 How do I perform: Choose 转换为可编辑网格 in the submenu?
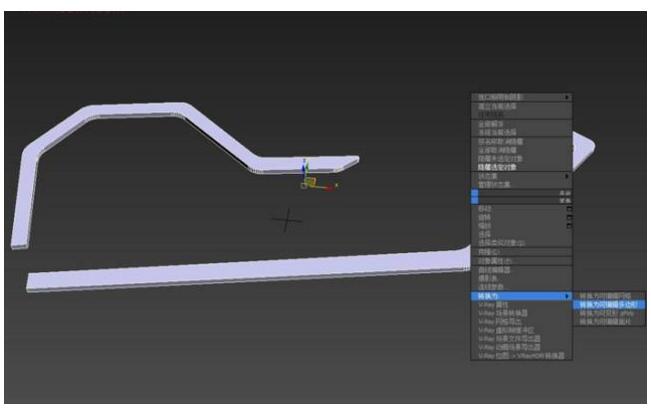point(606,296)
